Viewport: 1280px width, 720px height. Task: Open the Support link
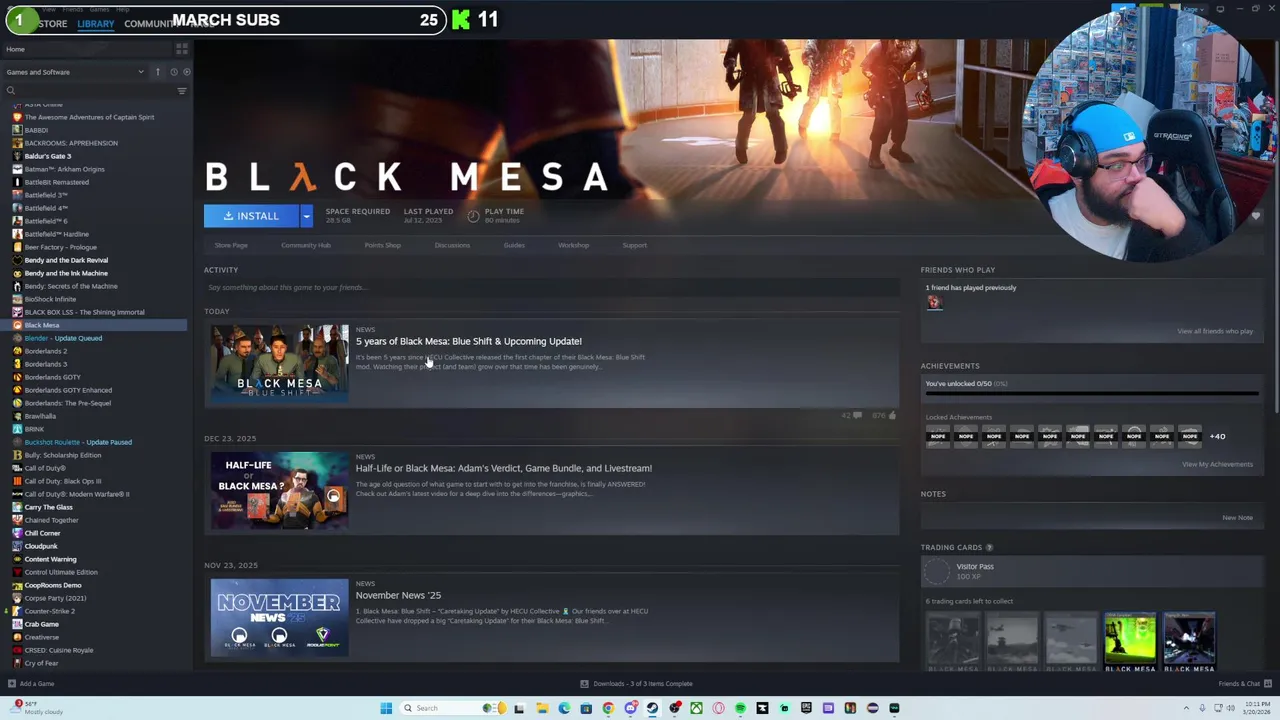[635, 245]
